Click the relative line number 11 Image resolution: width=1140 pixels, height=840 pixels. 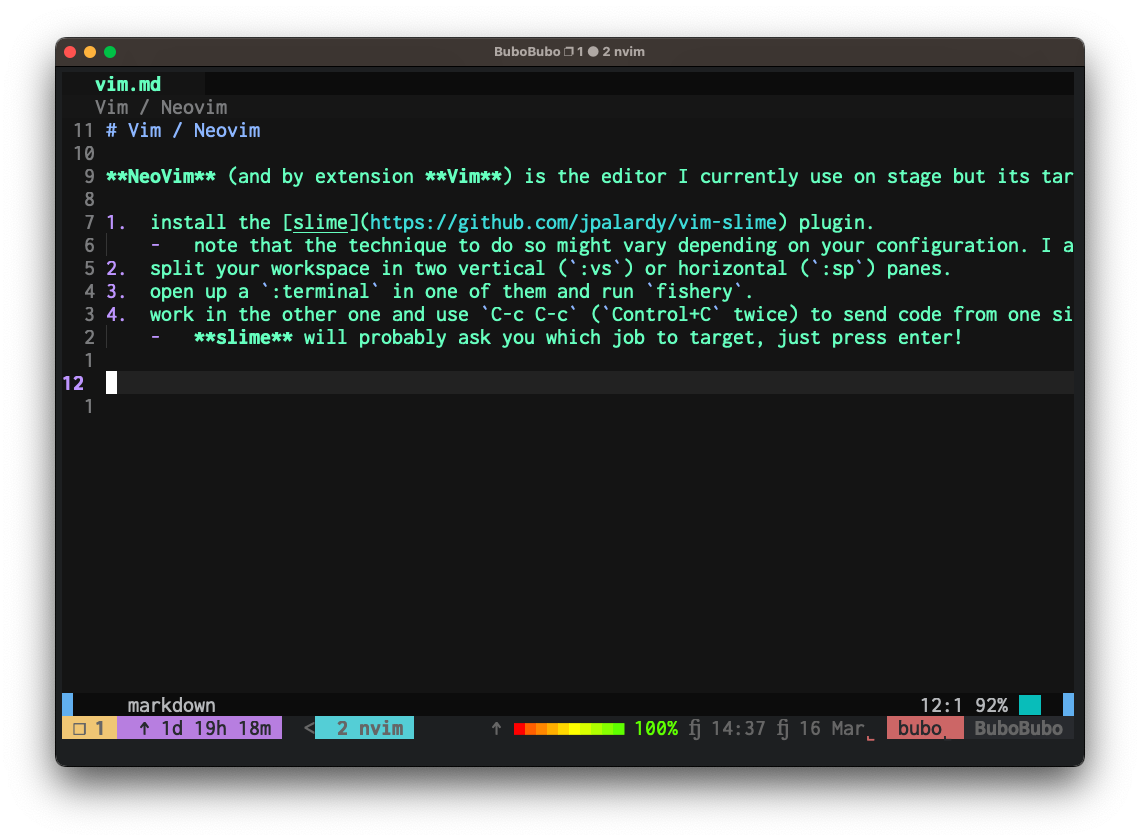[84, 131]
